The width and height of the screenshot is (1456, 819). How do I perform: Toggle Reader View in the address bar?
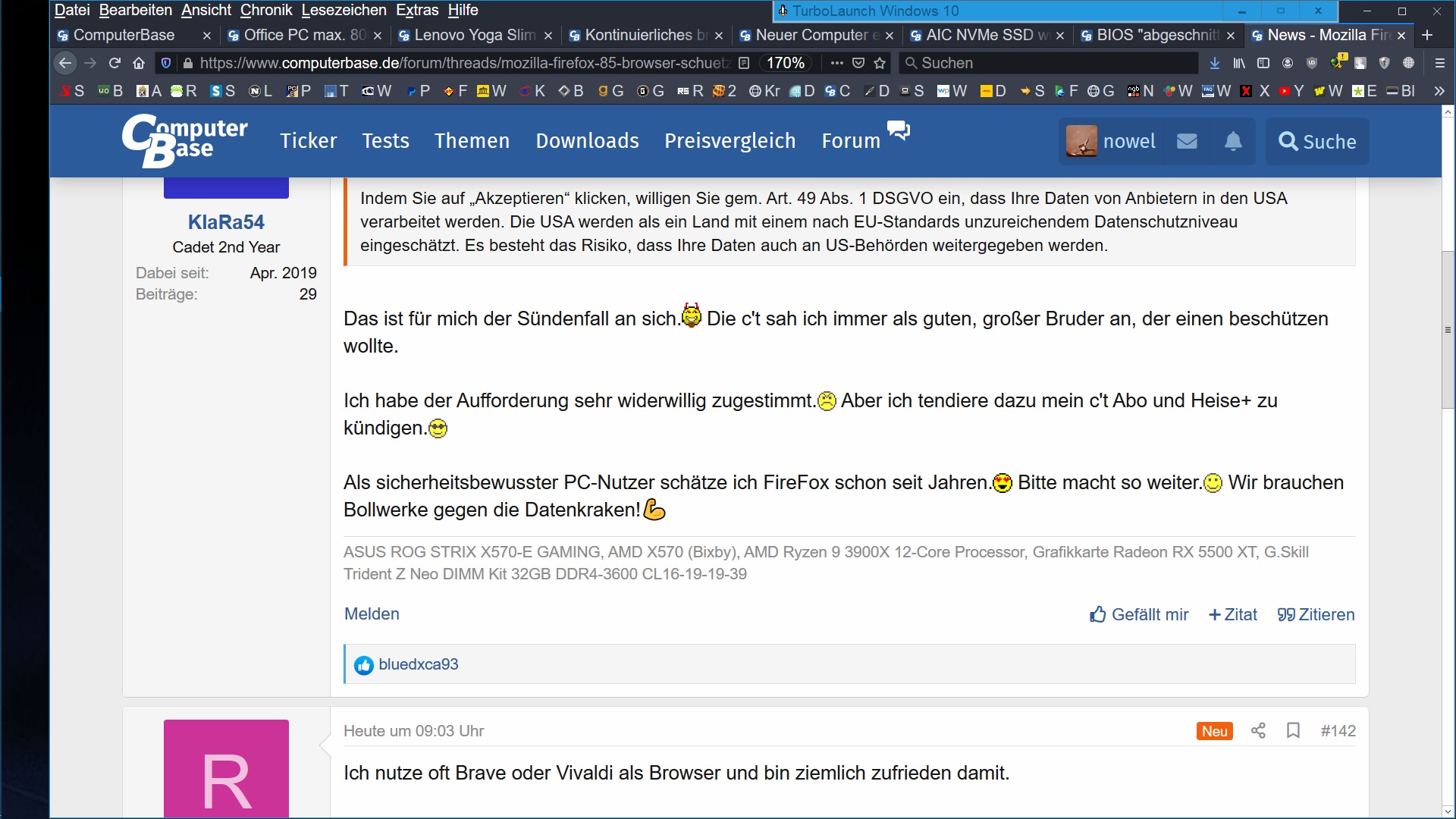tap(745, 63)
